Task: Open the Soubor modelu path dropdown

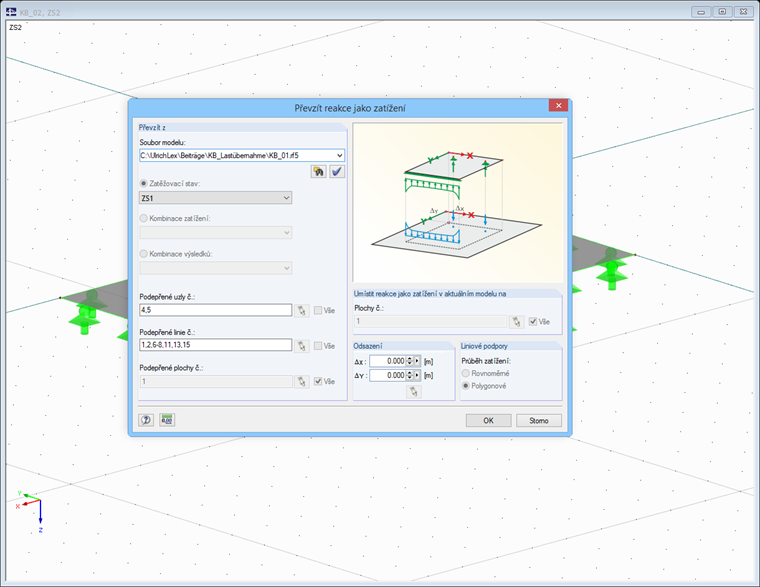Action: tap(339, 156)
